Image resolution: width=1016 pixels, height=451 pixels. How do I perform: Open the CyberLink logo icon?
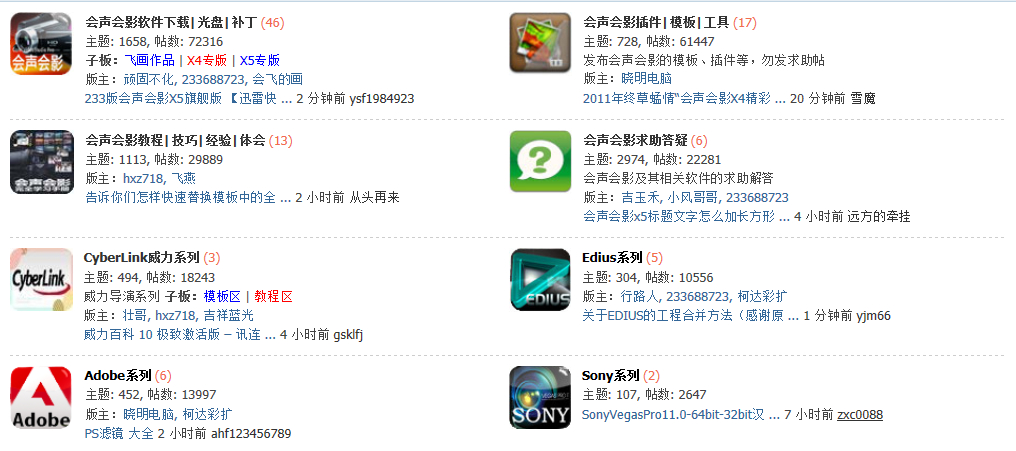pyautogui.click(x=41, y=279)
